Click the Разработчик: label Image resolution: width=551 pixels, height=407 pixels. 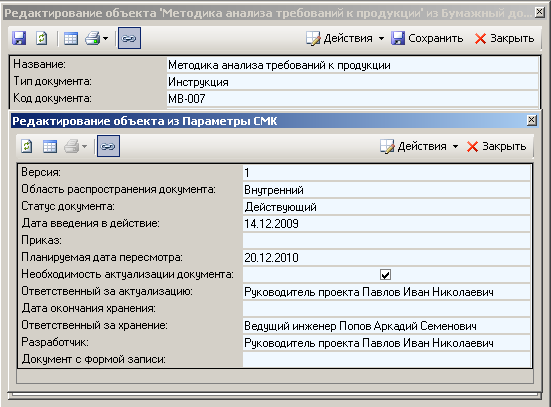(x=55, y=342)
